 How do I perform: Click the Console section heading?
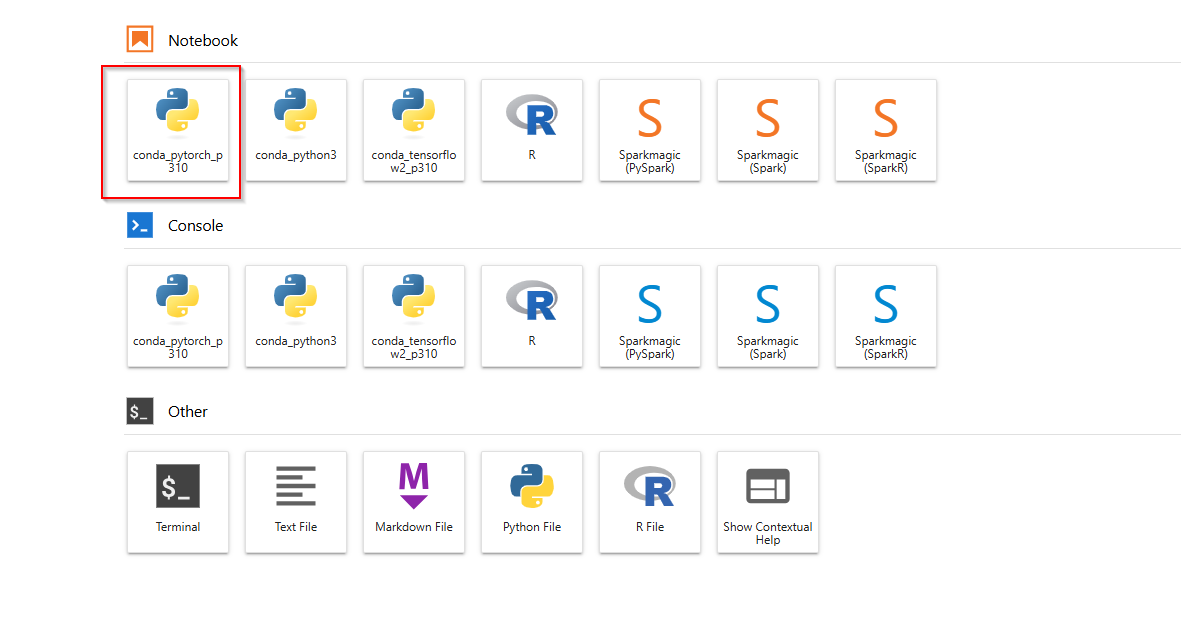coord(195,226)
